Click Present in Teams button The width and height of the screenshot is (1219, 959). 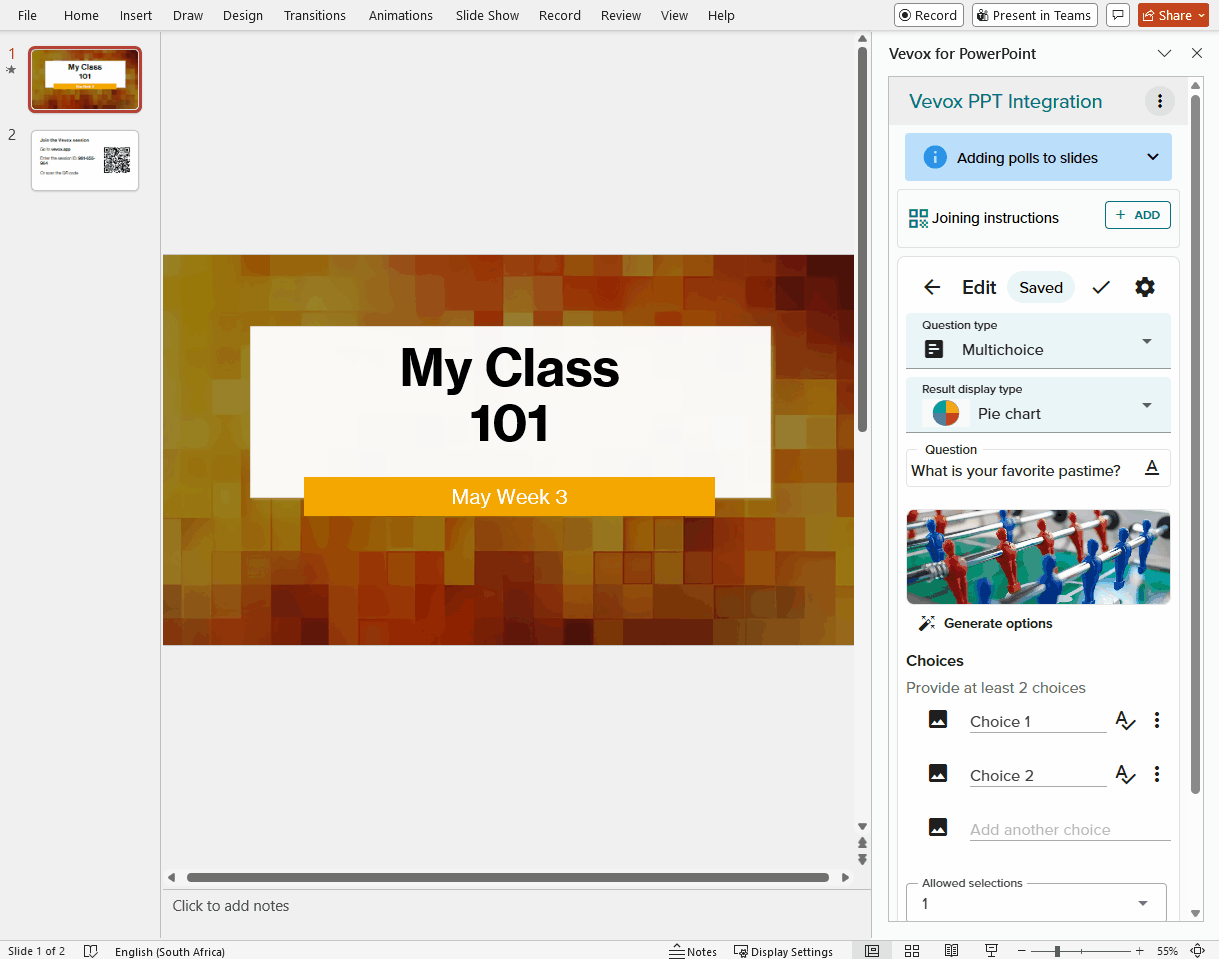pos(1034,15)
